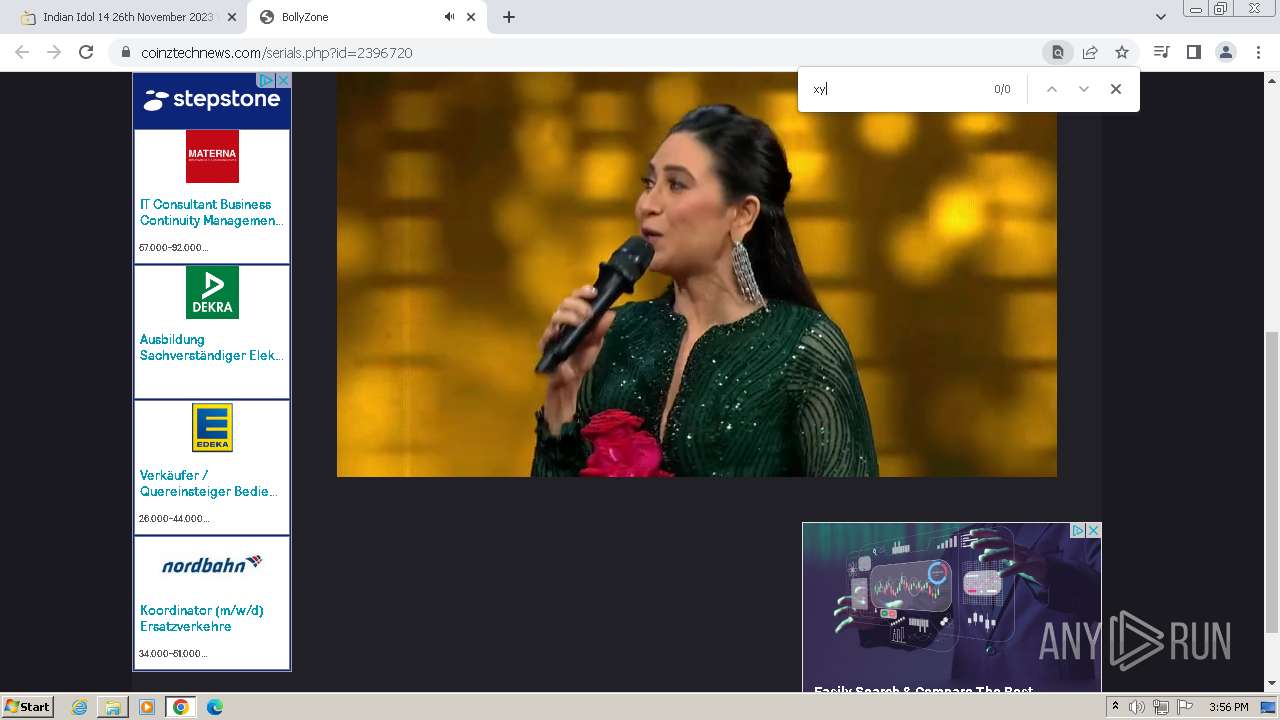1280x720 pixels.
Task: Close the Indian Idol 14 tab
Action: click(232, 17)
